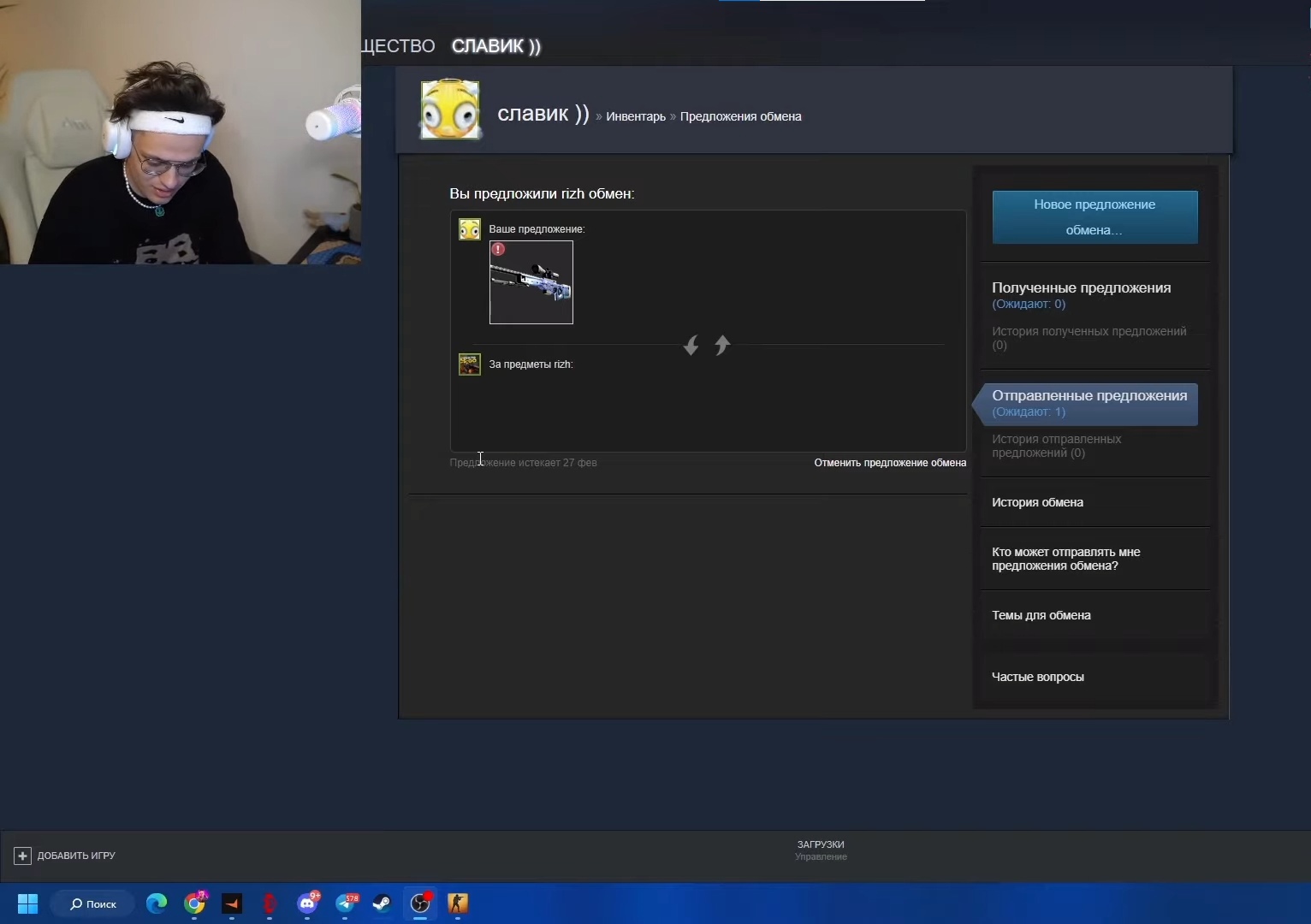Open Steam from the taskbar
Screen dimensions: 1311x924
[383, 903]
